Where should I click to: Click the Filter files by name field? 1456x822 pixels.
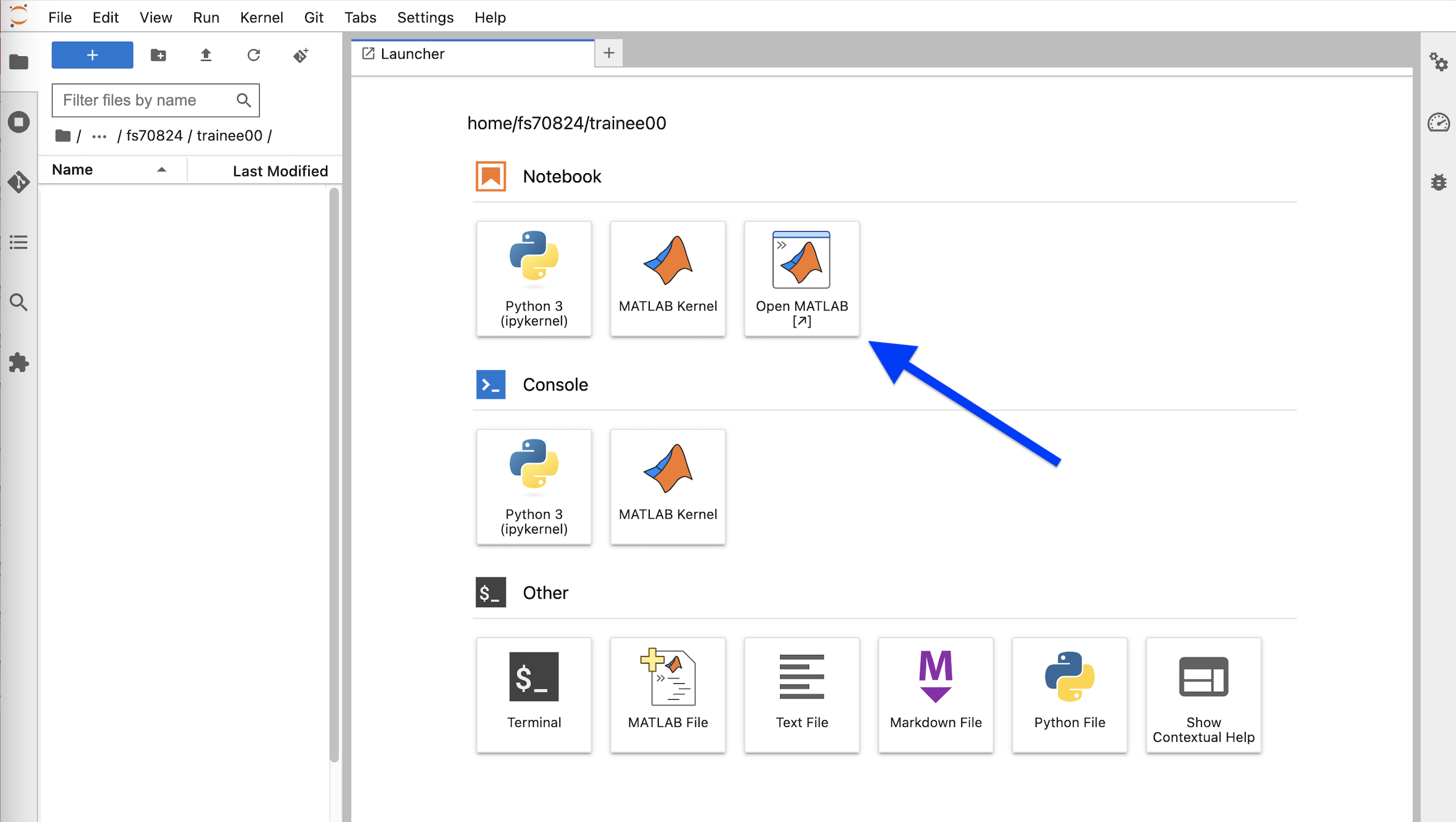(x=145, y=100)
